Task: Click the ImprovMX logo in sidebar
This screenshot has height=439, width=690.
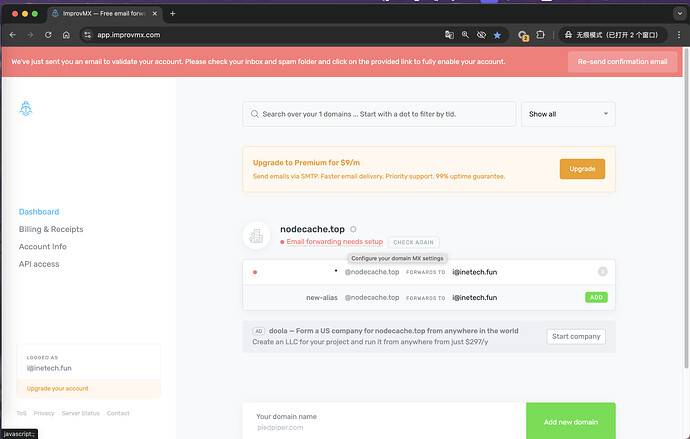Action: 27,111
